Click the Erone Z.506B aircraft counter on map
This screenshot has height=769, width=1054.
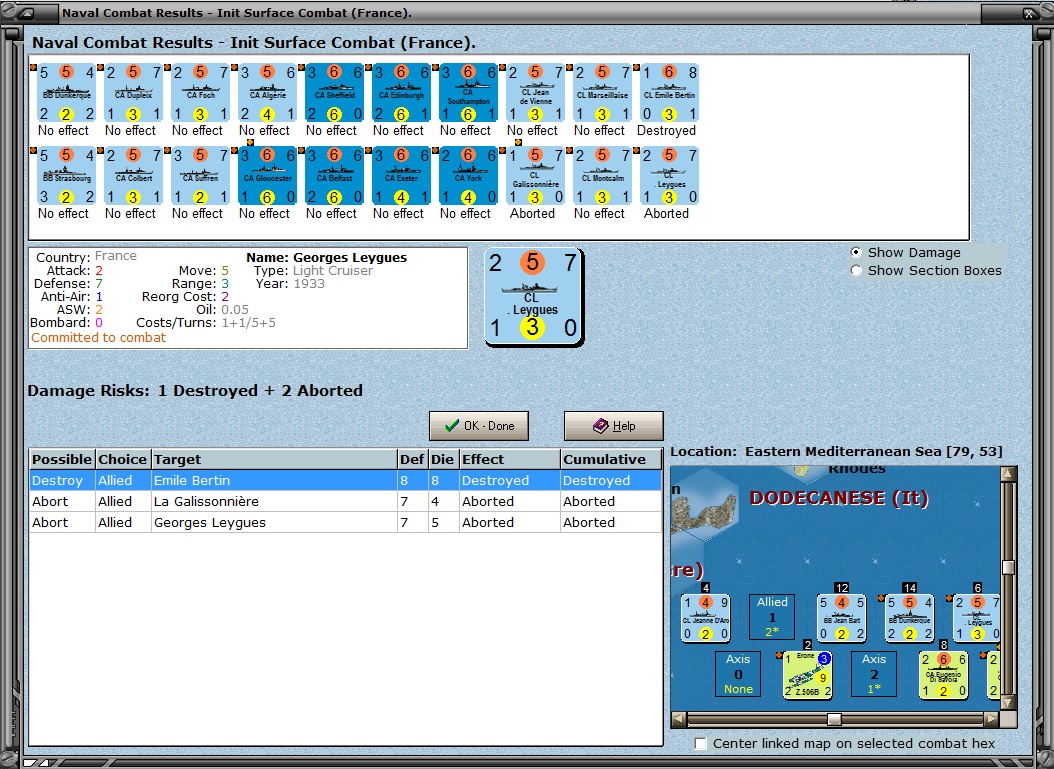(x=809, y=674)
